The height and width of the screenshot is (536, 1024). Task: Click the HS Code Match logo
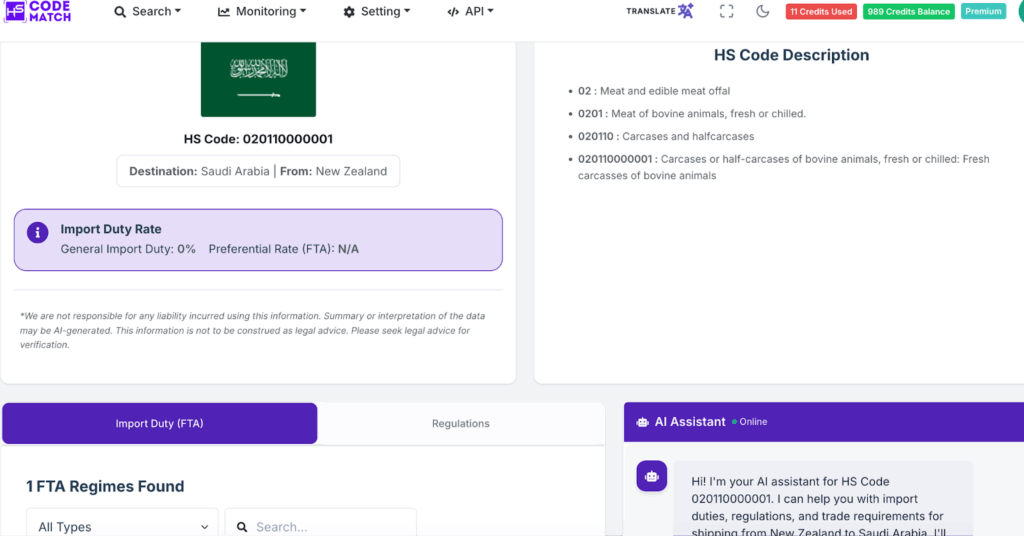click(x=38, y=11)
